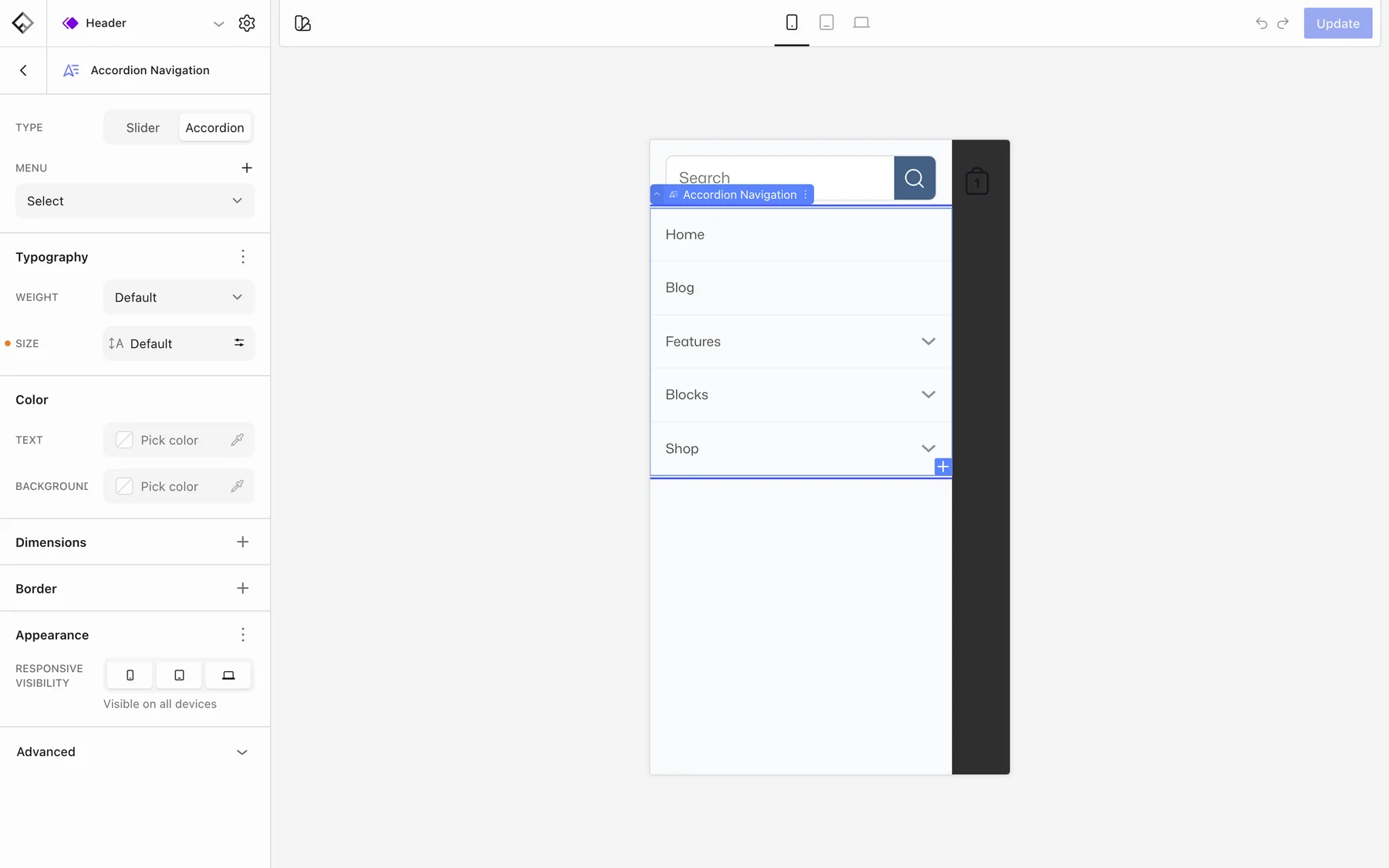The image size is (1389, 868).
Task: Expand the Shop submenu chevron
Action: click(928, 448)
